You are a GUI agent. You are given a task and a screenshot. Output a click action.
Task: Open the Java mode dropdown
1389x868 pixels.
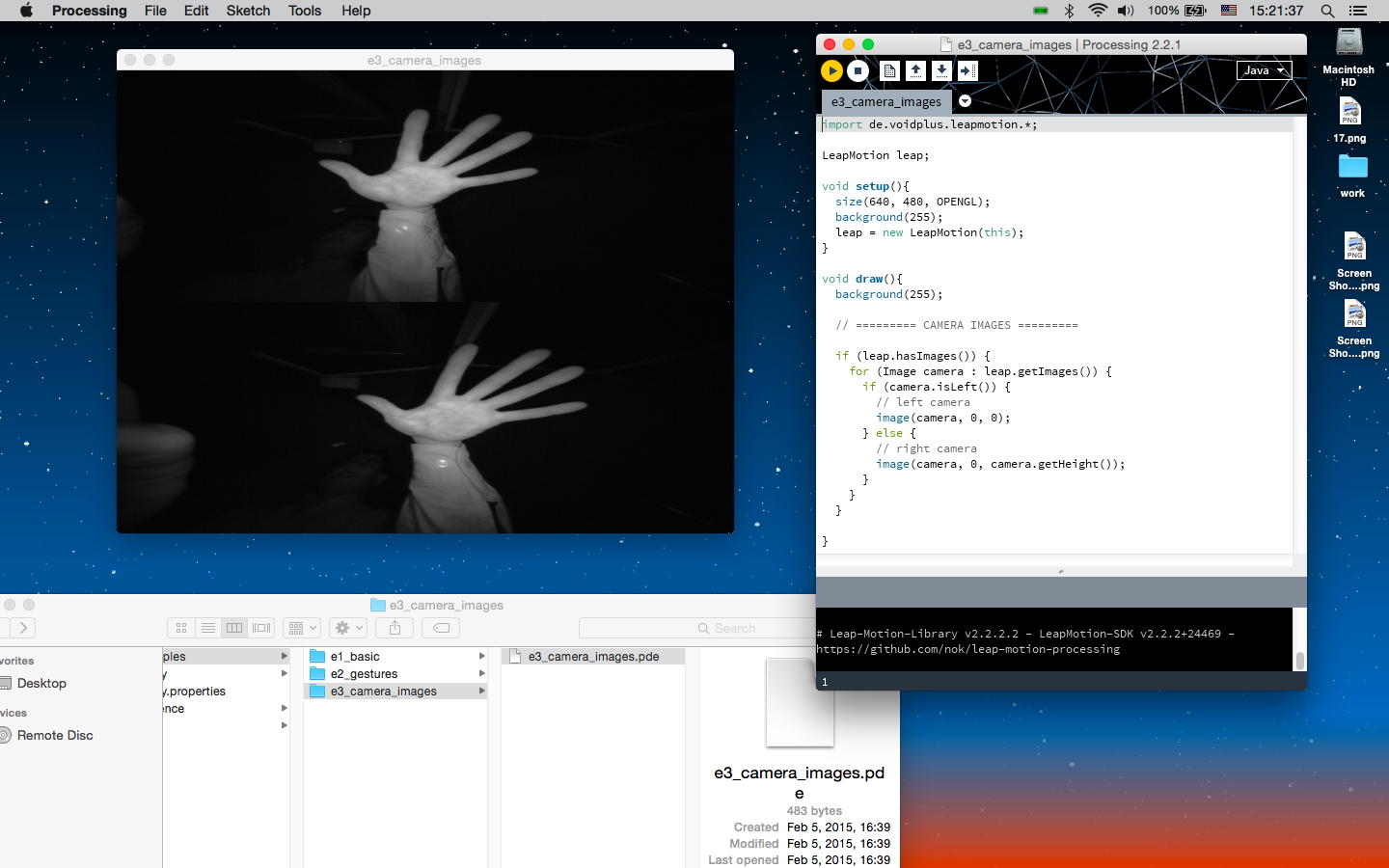[1264, 70]
